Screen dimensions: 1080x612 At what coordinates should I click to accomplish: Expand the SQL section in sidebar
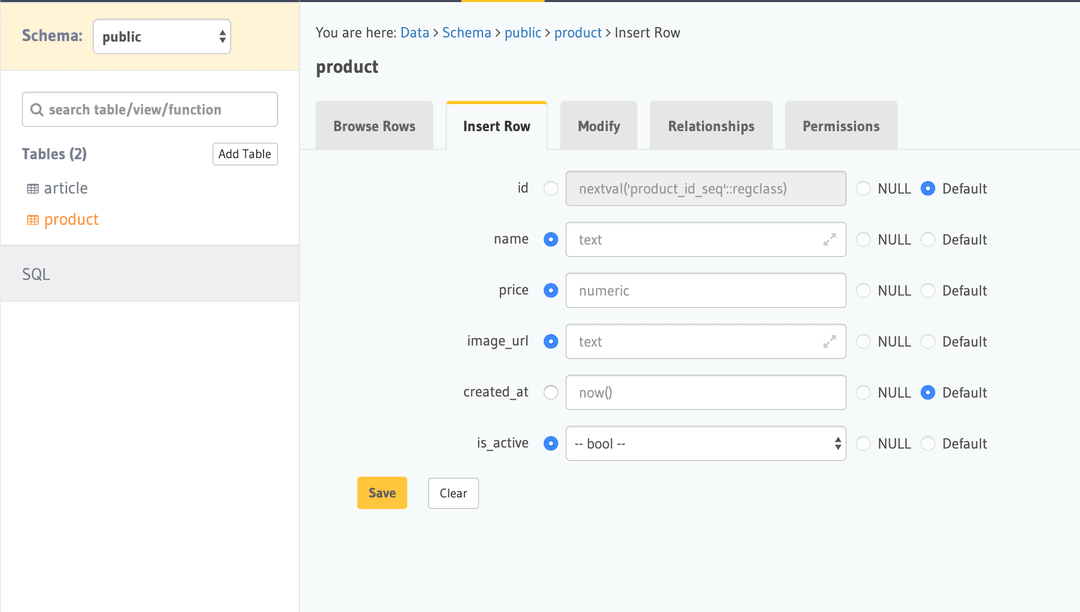pyautogui.click(x=35, y=273)
